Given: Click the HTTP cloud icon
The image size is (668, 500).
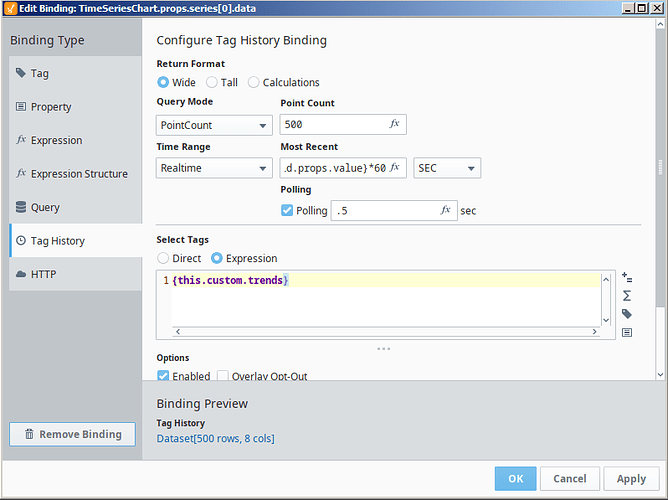Looking at the screenshot, I should [20, 274].
